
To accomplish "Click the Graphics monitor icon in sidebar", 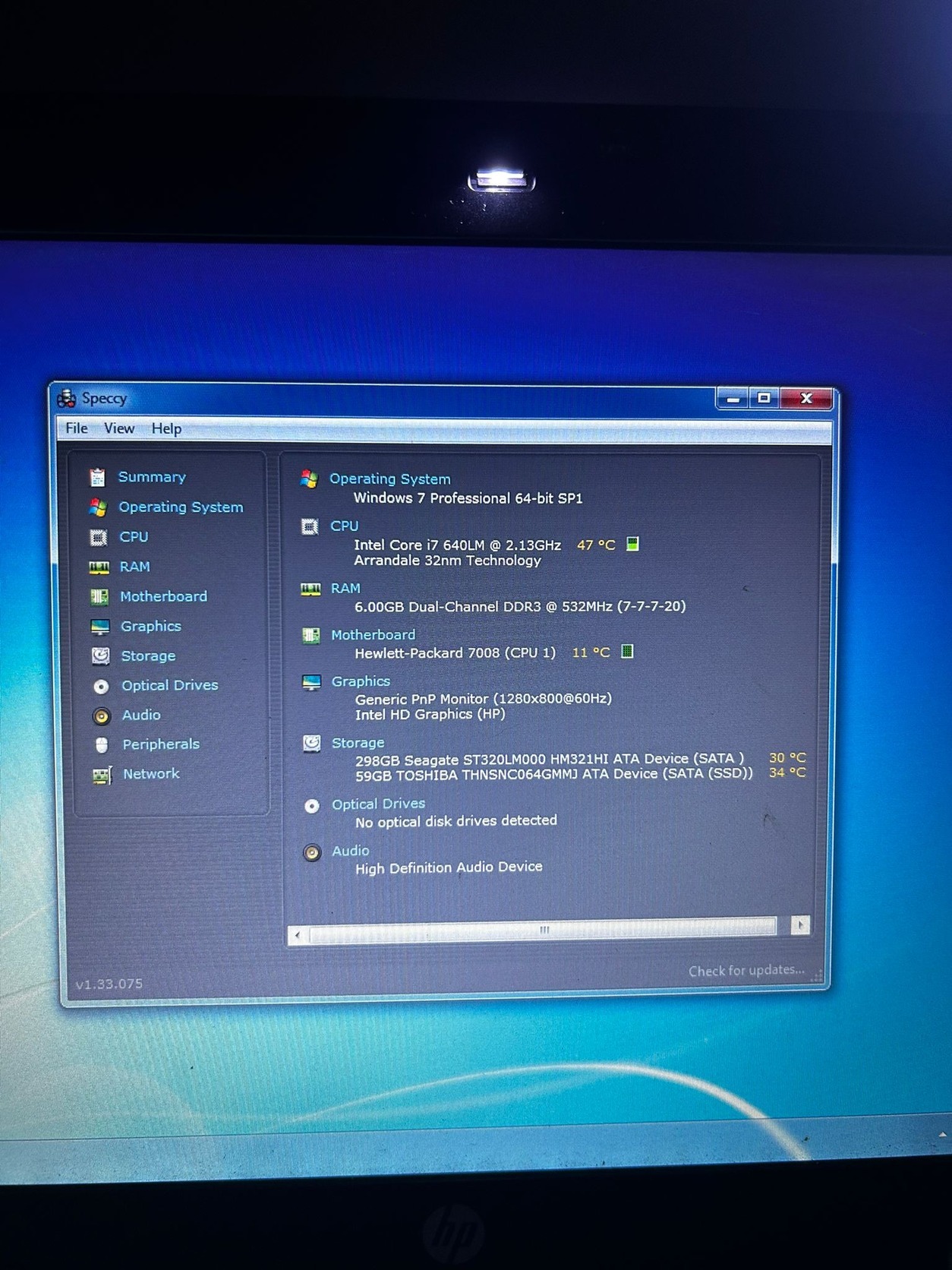I will click(x=99, y=627).
